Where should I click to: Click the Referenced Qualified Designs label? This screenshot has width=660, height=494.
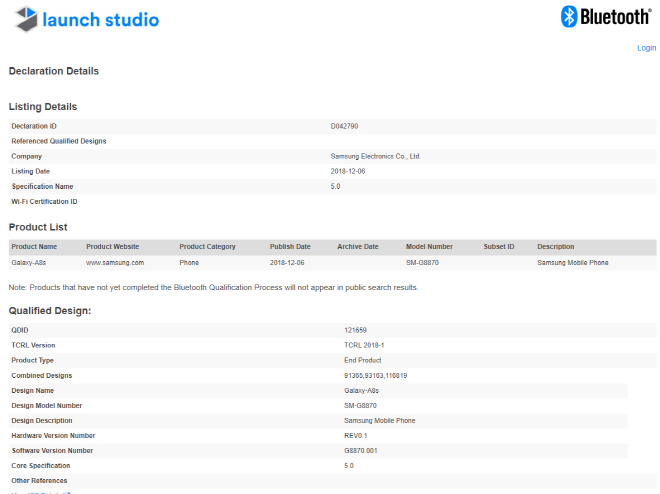coord(59,141)
